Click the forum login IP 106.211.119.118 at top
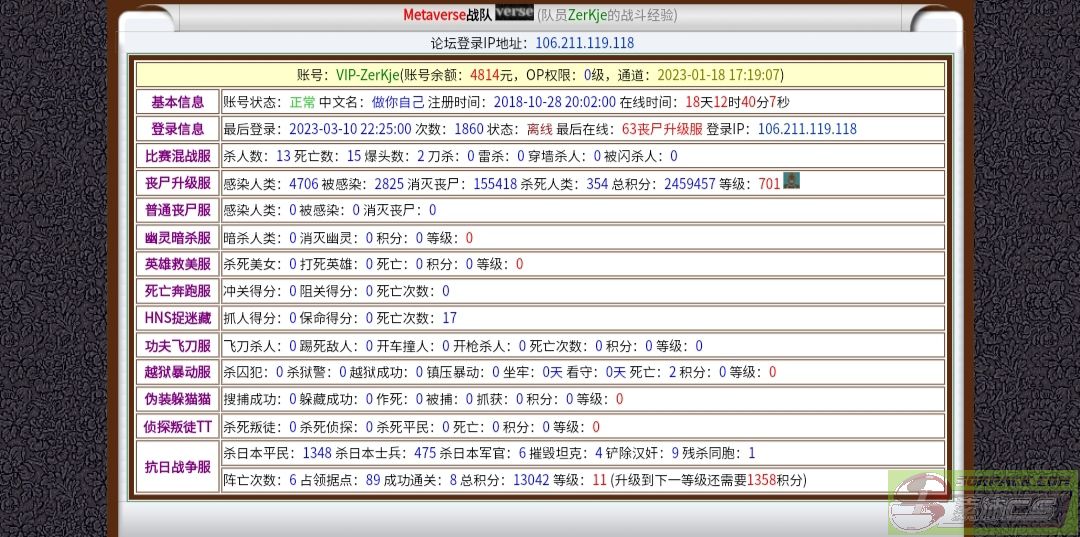This screenshot has height=537, width=1080. [584, 43]
